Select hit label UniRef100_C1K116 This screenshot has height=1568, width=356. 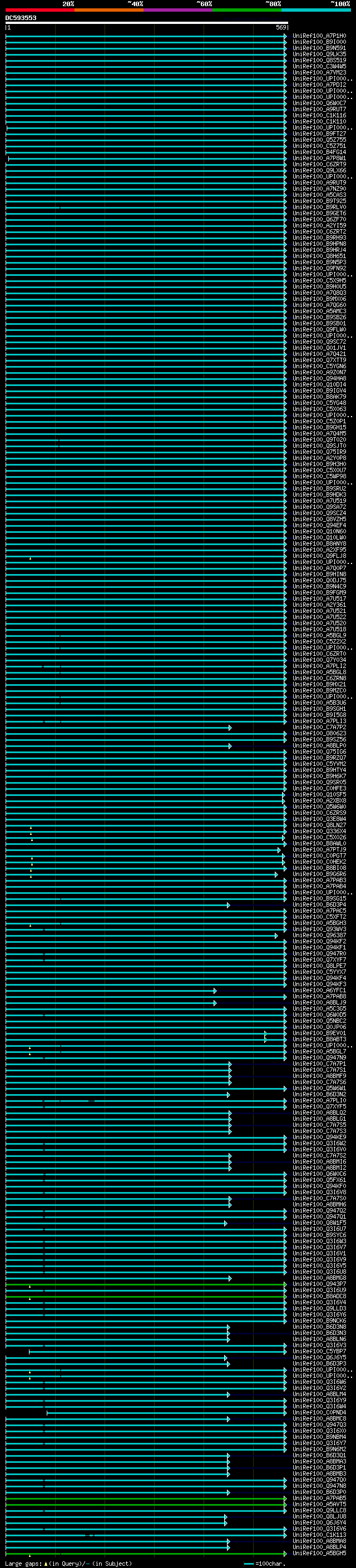pyautogui.click(x=319, y=115)
